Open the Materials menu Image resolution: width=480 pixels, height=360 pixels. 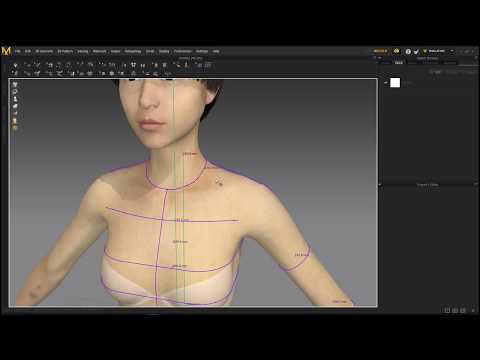click(99, 51)
